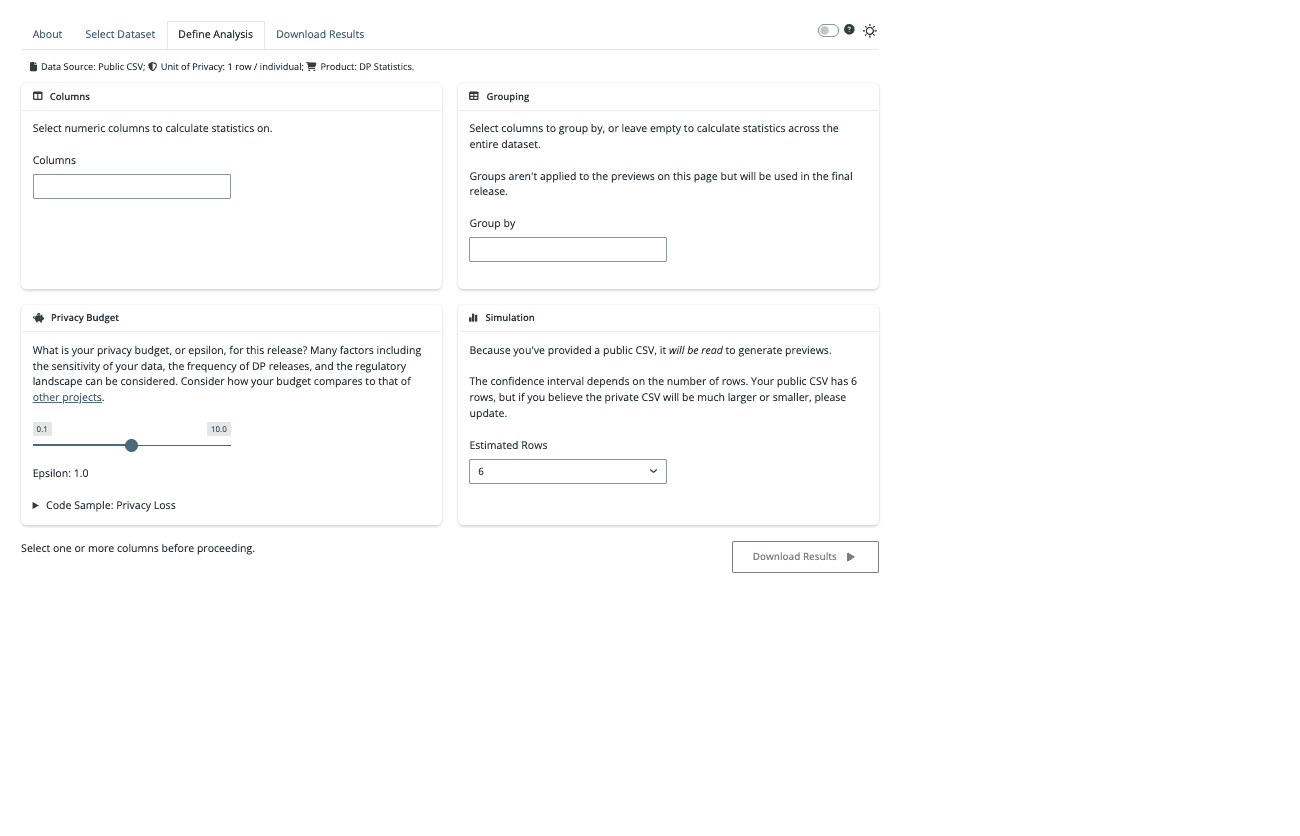
Task: Click the Download Results button
Action: 805,557
